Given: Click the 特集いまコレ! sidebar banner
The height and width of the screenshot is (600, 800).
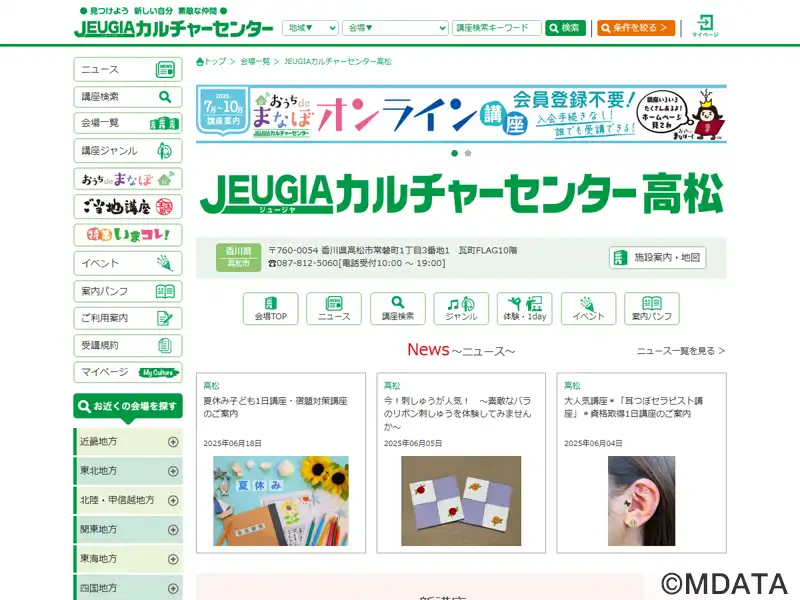Looking at the screenshot, I should 128,235.
